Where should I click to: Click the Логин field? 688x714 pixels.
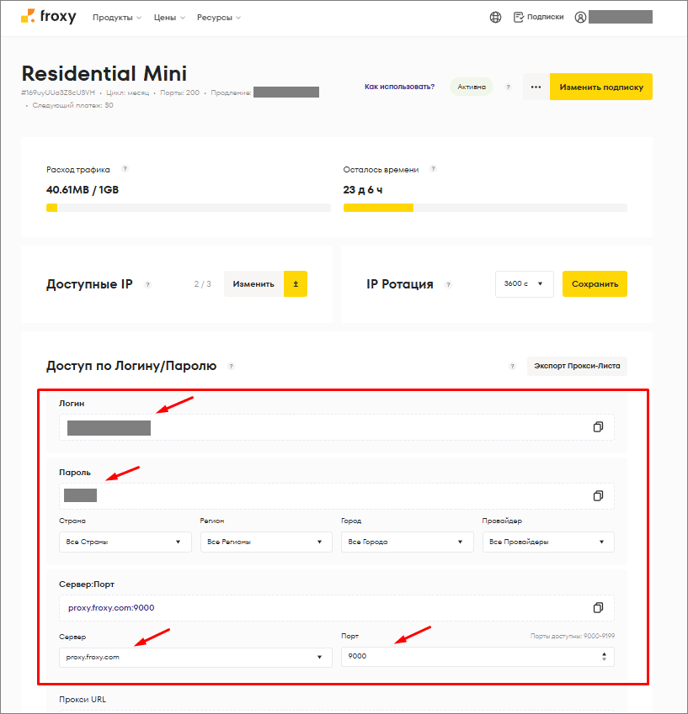(336, 427)
